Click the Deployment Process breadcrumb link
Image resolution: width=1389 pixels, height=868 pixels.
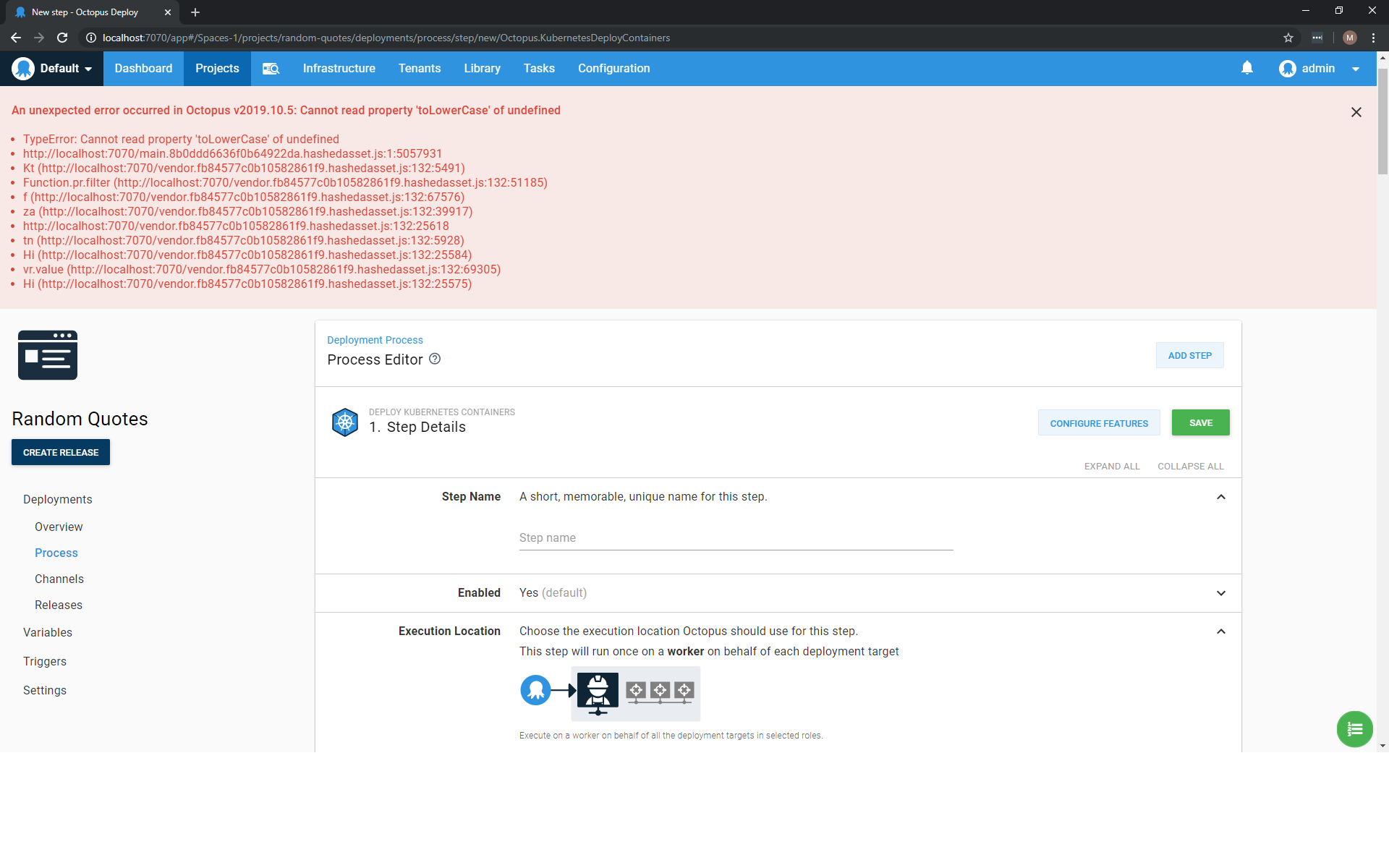coord(375,340)
